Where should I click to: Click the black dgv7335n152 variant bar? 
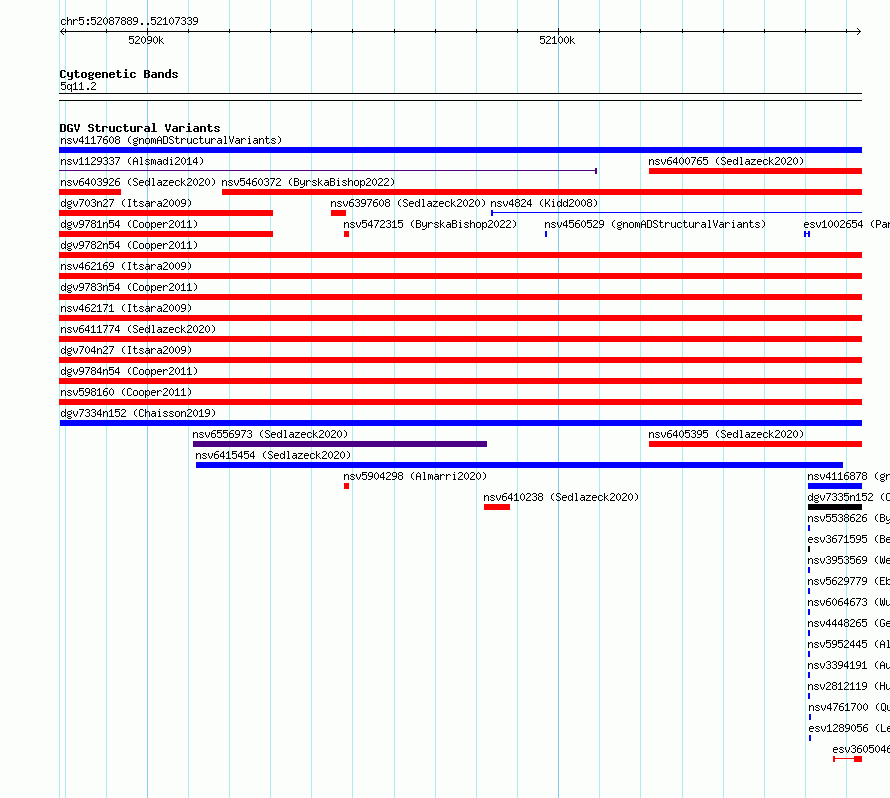coord(834,507)
